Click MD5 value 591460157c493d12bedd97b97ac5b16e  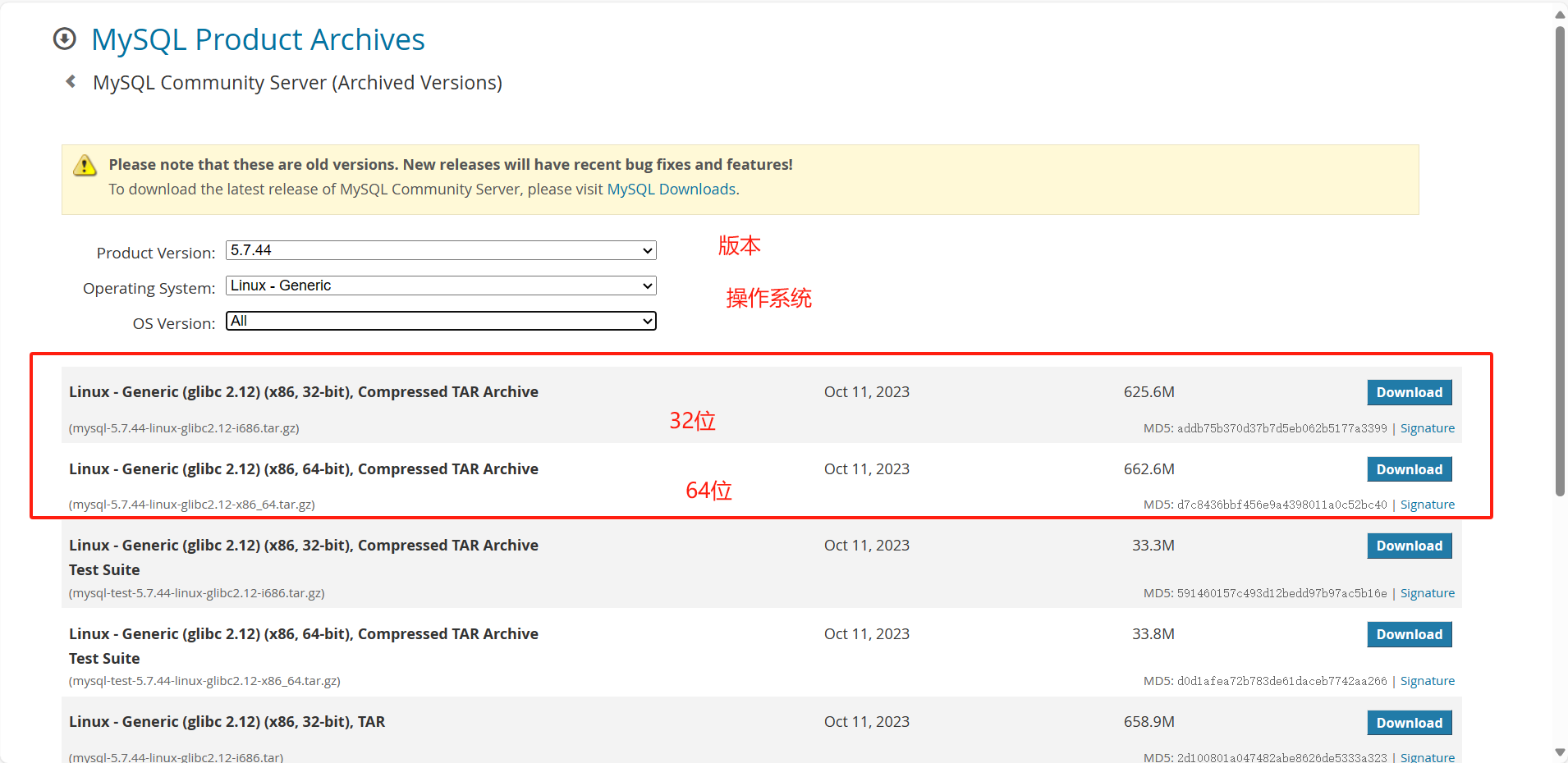pos(1282,593)
